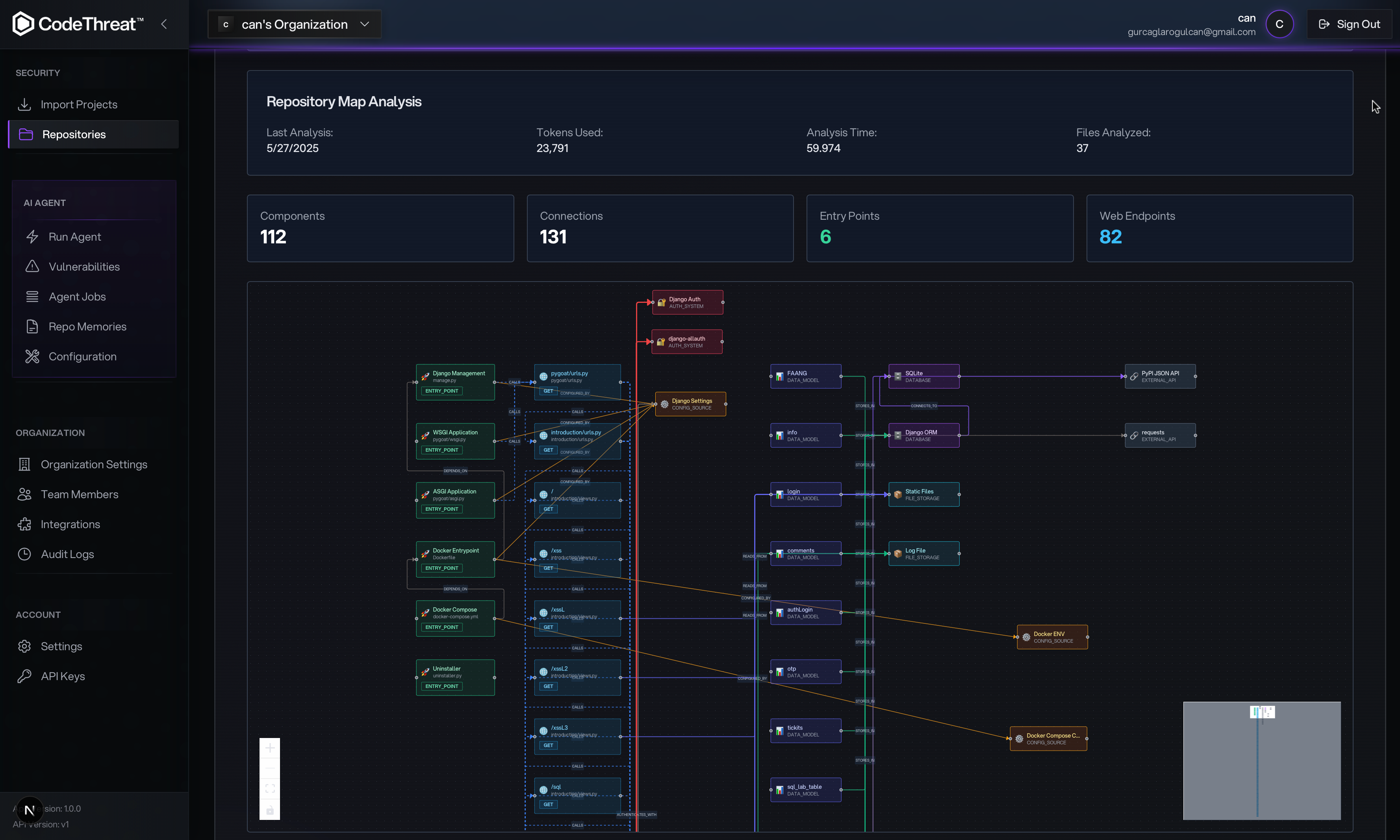Select the Docker Compose entry point node

click(x=456, y=619)
